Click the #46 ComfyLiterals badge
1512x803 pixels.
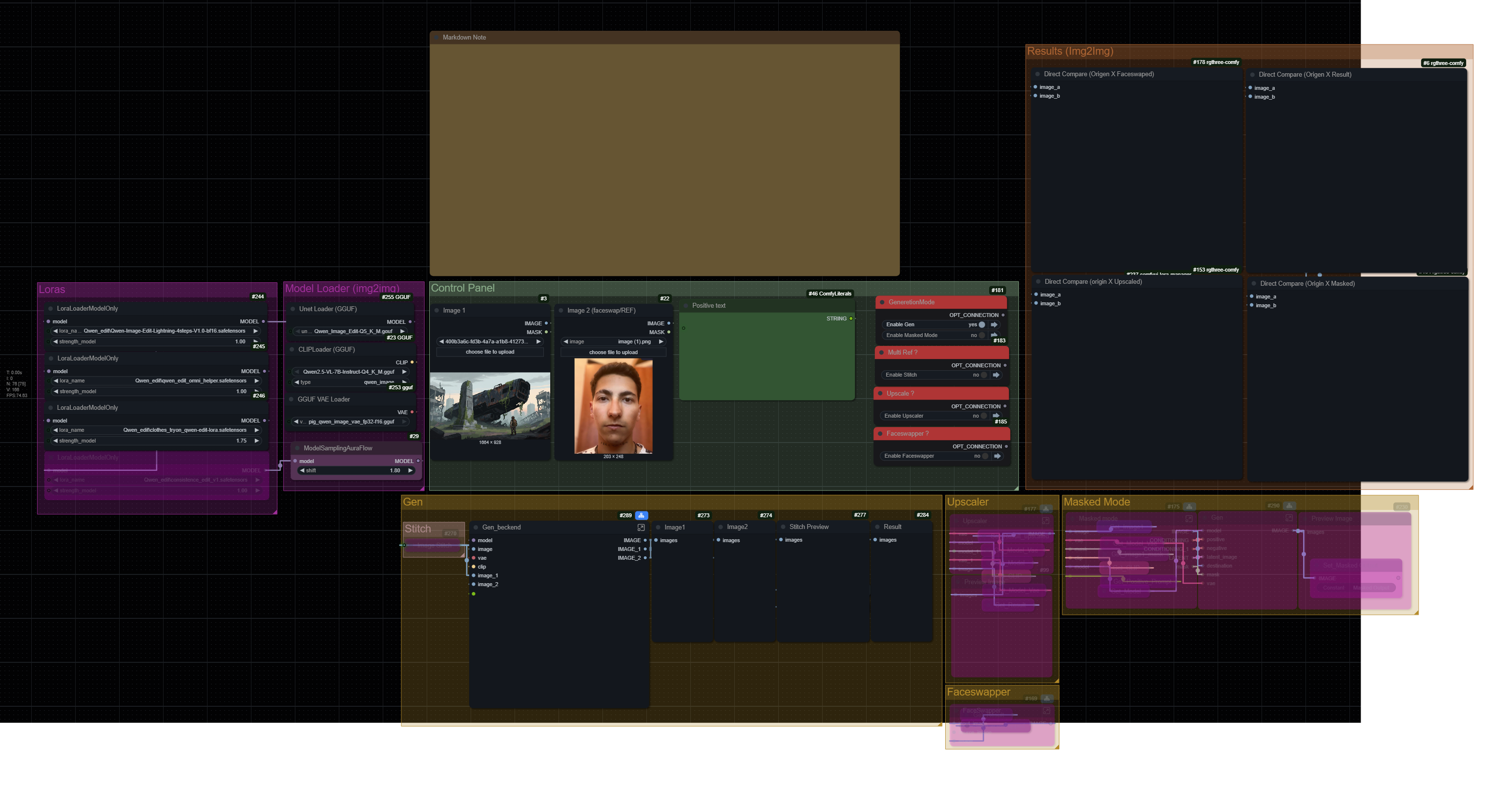[x=829, y=294]
